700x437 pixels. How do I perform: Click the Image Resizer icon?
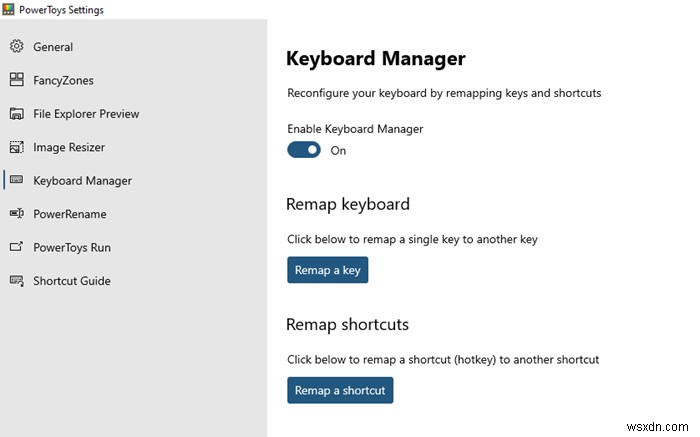(16, 147)
